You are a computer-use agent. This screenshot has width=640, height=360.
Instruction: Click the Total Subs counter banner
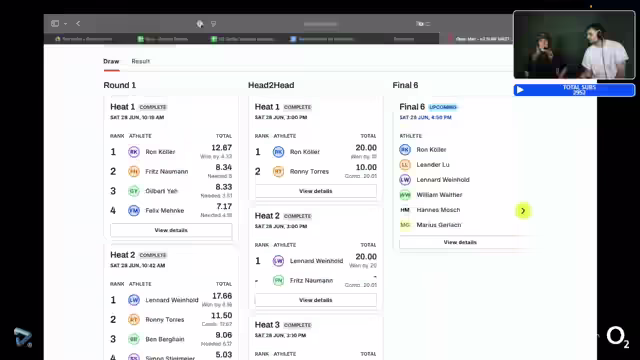click(574, 90)
